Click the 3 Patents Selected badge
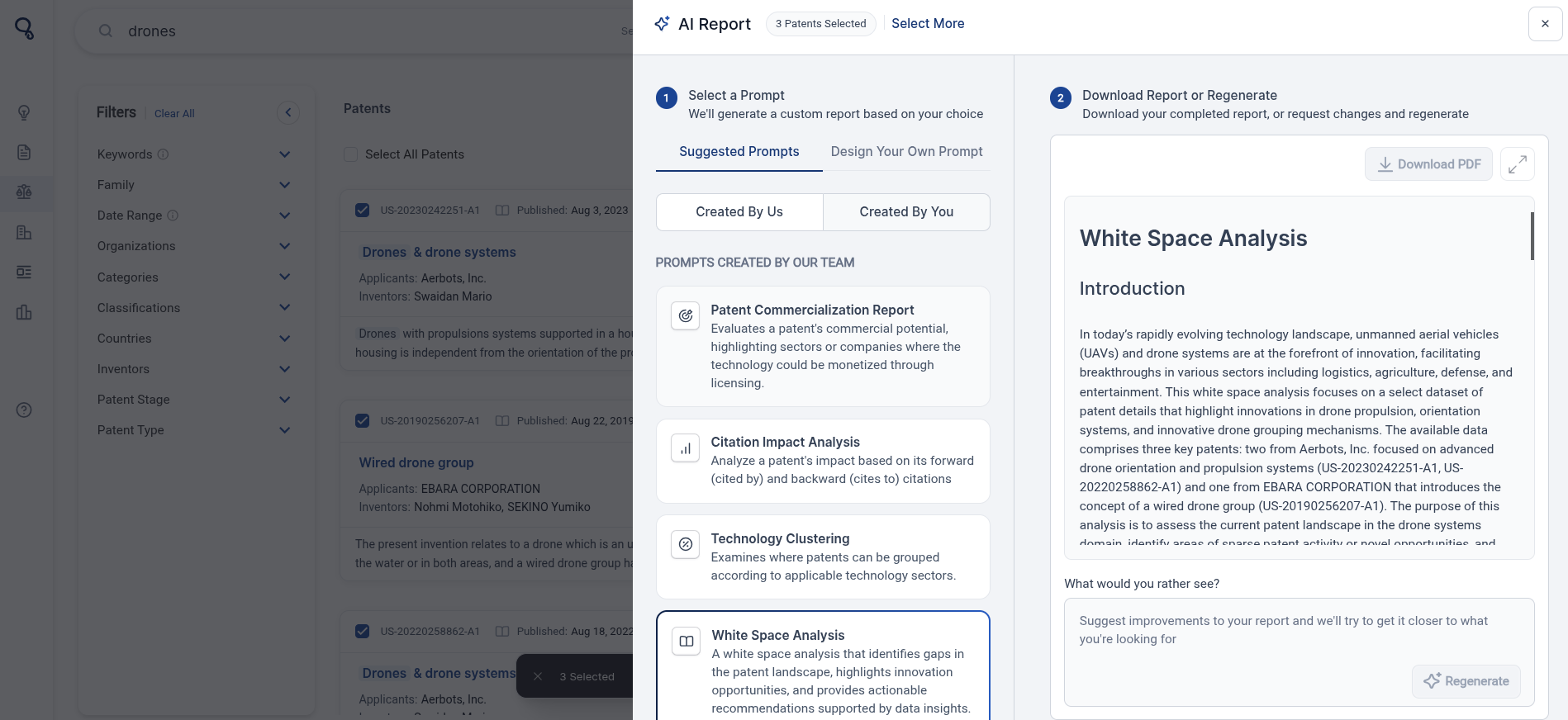This screenshot has width=1568, height=720. [820, 24]
